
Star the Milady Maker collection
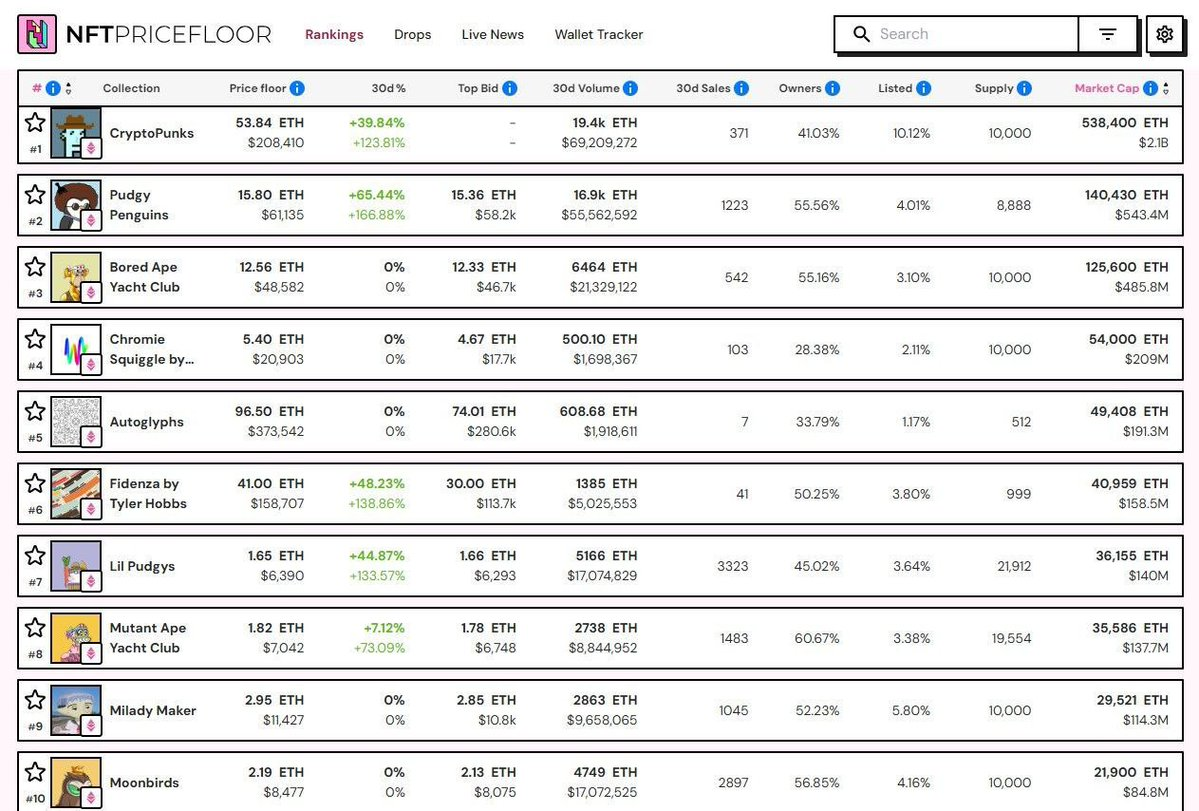click(x=35, y=699)
